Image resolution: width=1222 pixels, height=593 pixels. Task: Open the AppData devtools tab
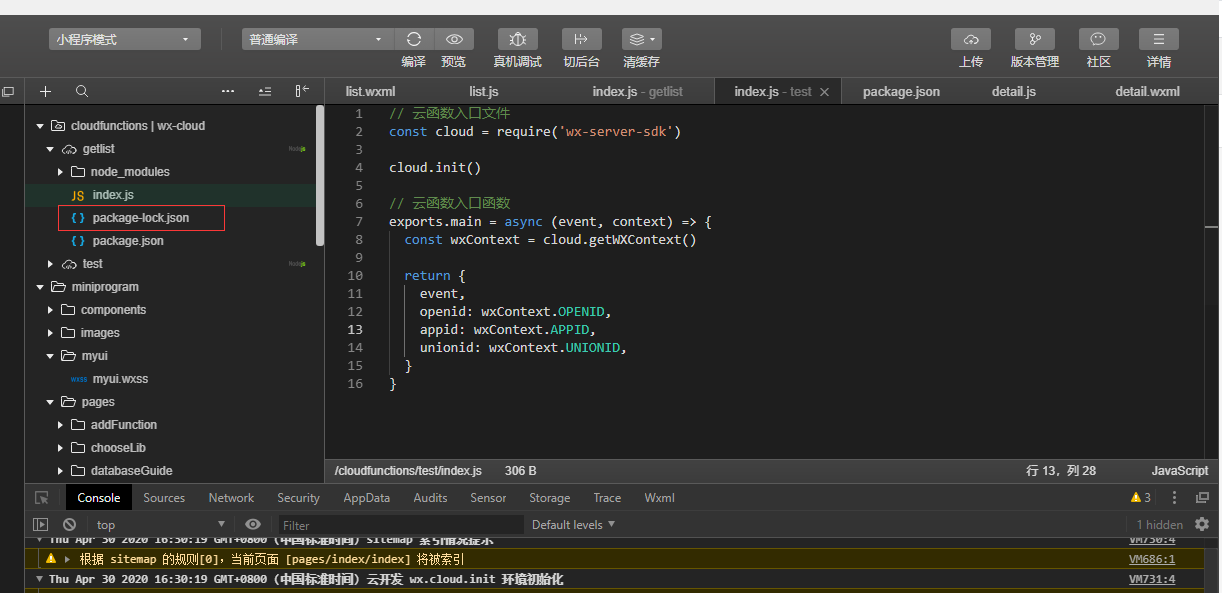(367, 498)
